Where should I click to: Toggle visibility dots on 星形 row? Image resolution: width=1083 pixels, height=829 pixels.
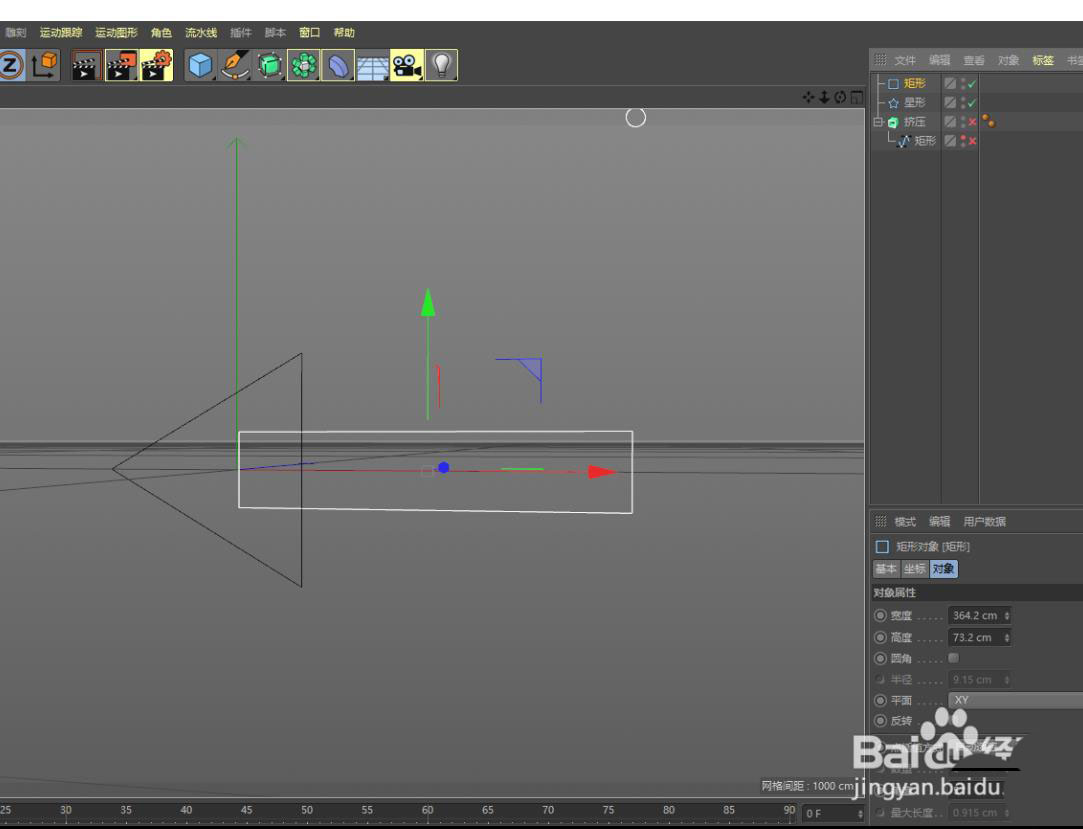pyautogui.click(x=963, y=103)
